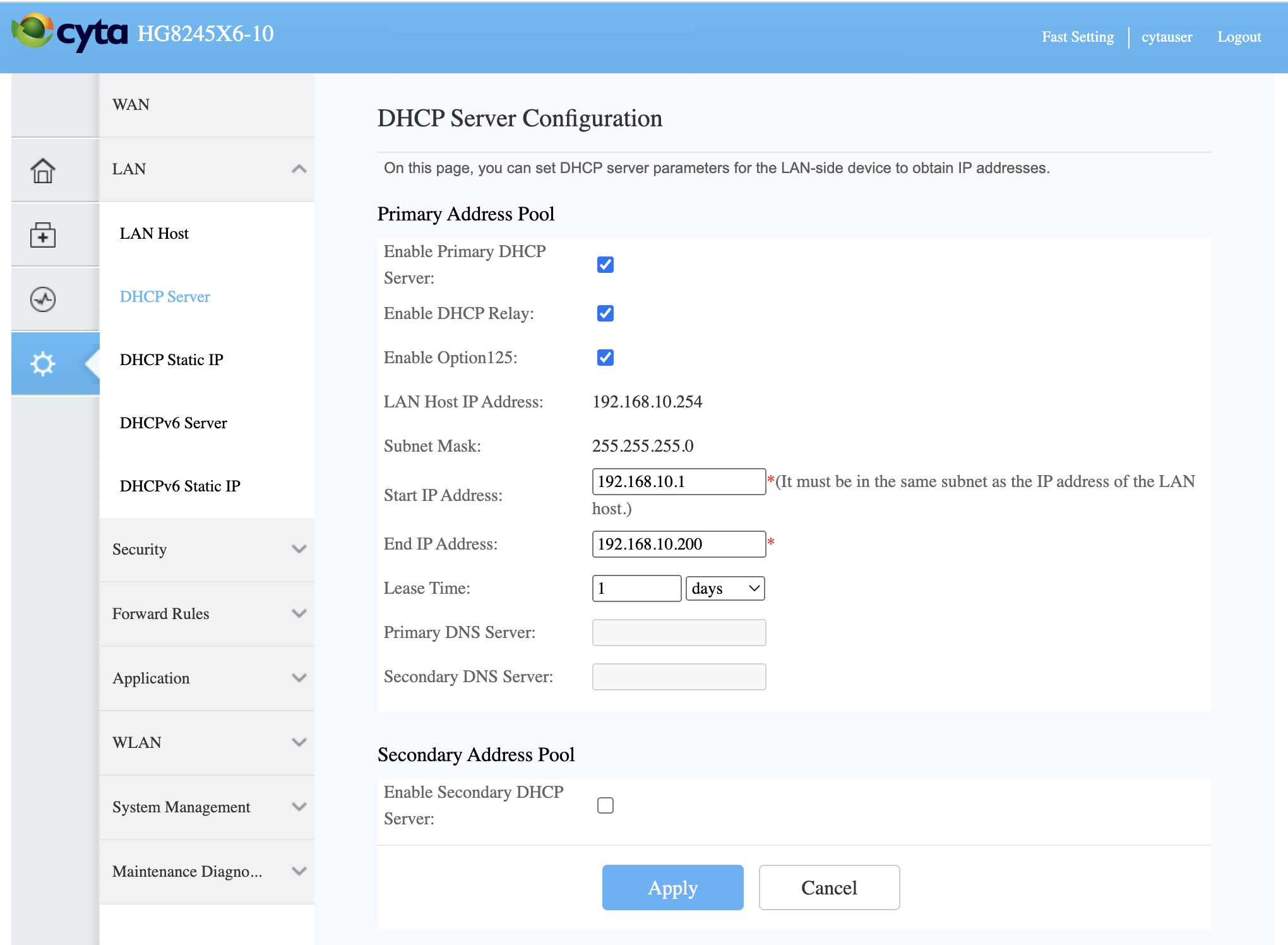Screen dimensions: 1288x945
Task: Select LAN Host menu item
Action: (x=154, y=234)
